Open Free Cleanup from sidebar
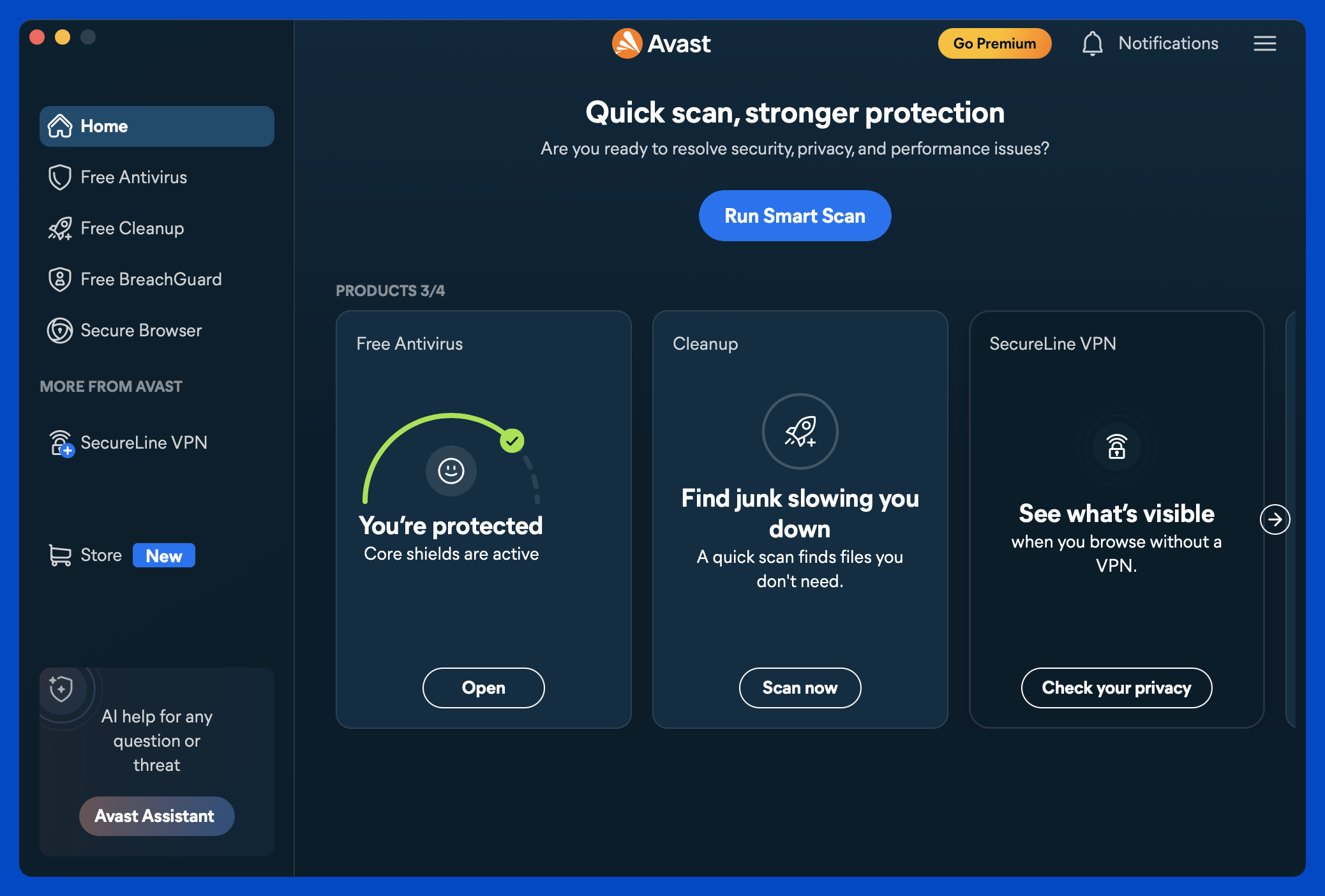Screen dimensions: 1325x896 pyautogui.click(x=157, y=228)
